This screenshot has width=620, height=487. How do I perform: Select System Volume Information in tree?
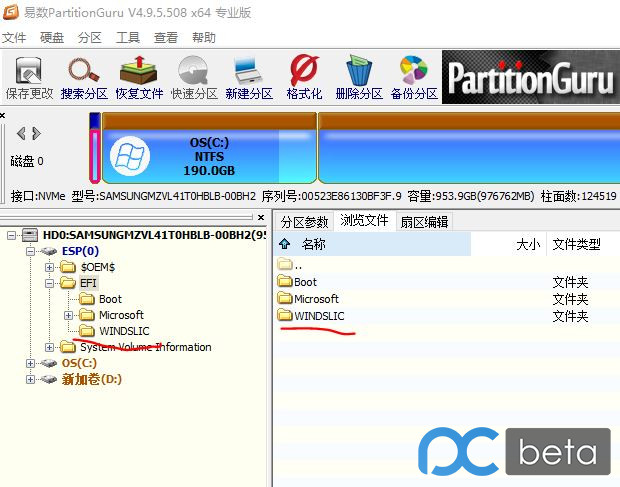coord(146,347)
